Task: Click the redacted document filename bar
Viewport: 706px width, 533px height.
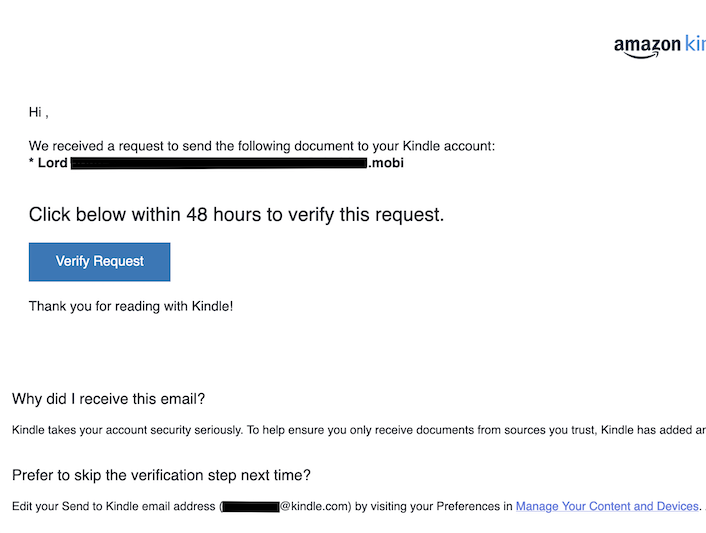Action: pos(219,162)
